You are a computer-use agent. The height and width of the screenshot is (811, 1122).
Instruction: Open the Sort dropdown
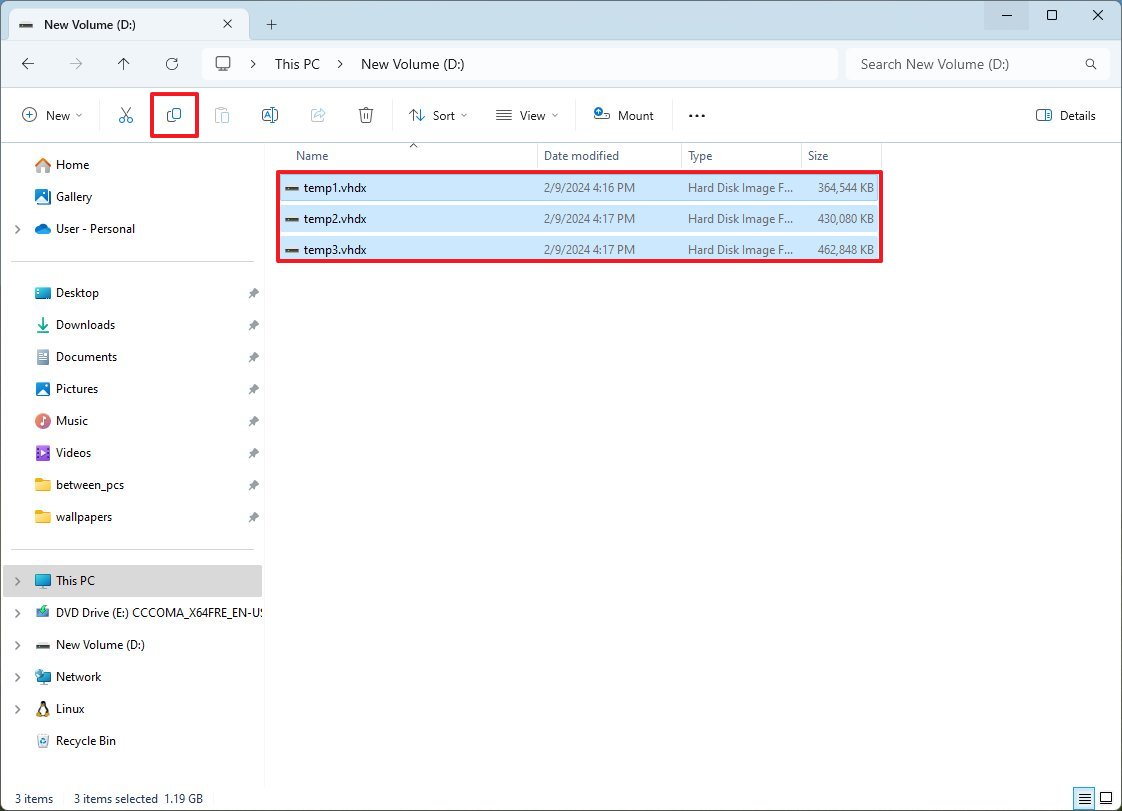coord(437,115)
